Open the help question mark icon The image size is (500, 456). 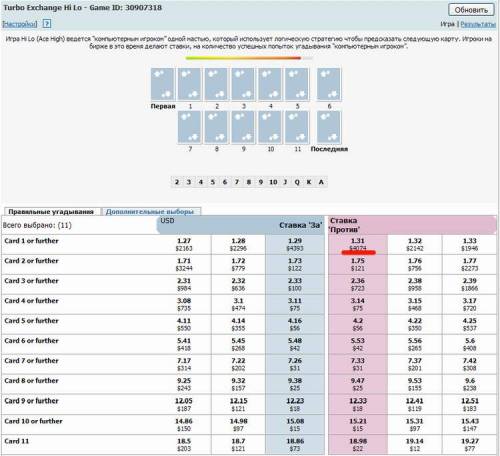coord(47,24)
